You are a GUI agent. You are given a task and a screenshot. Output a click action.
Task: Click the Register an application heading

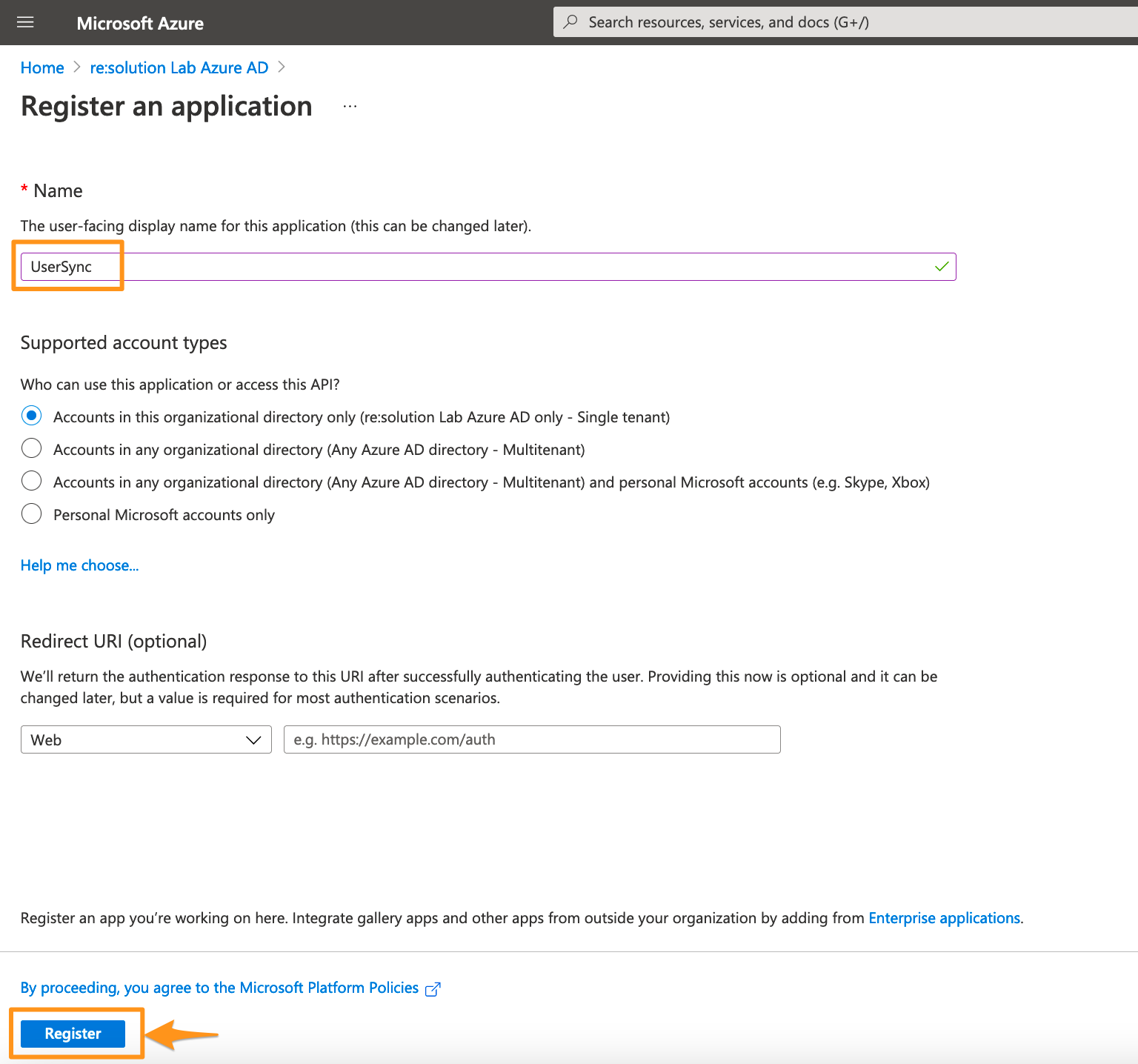167,107
